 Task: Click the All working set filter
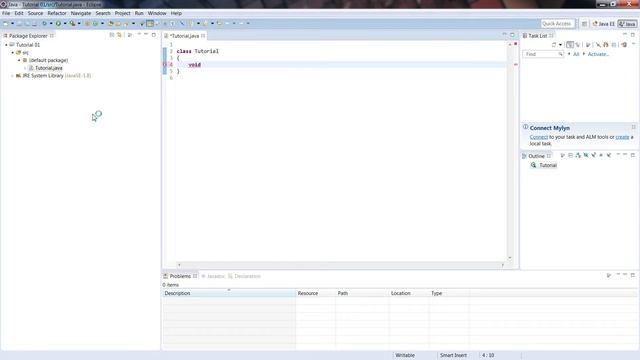coord(576,54)
